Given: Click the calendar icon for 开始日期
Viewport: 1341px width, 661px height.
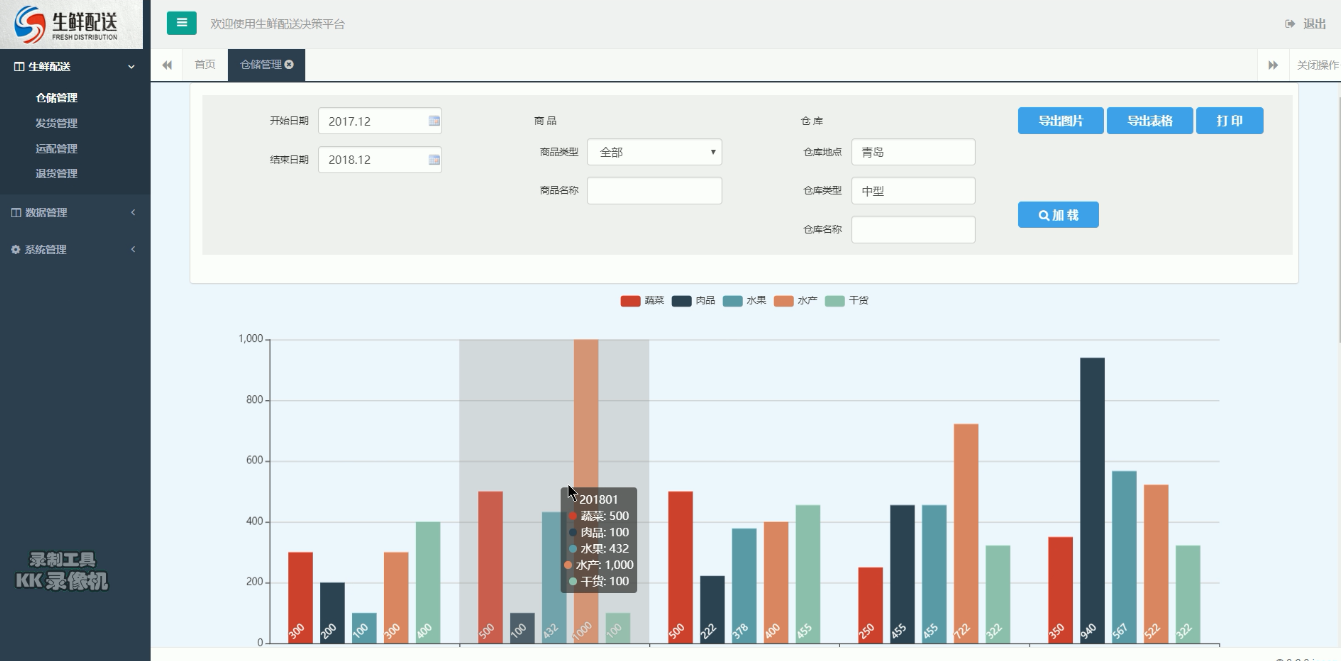Looking at the screenshot, I should point(434,121).
